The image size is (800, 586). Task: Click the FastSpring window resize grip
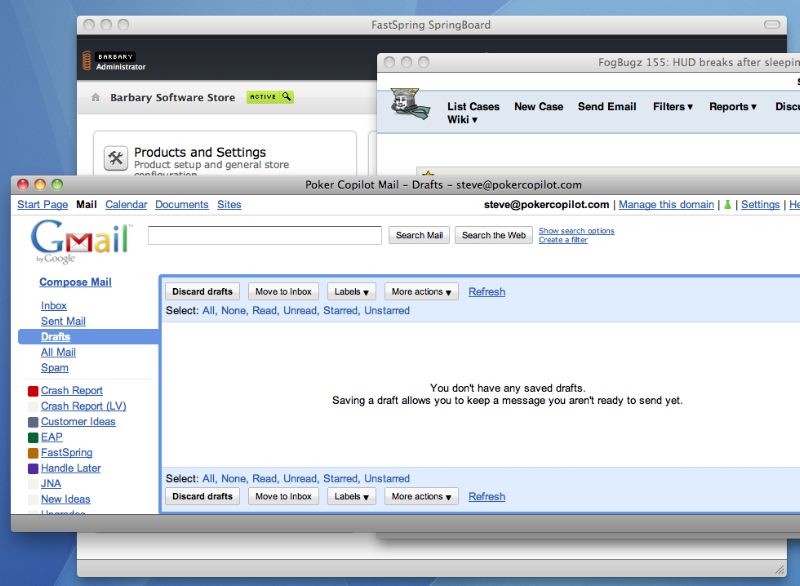tap(780, 570)
